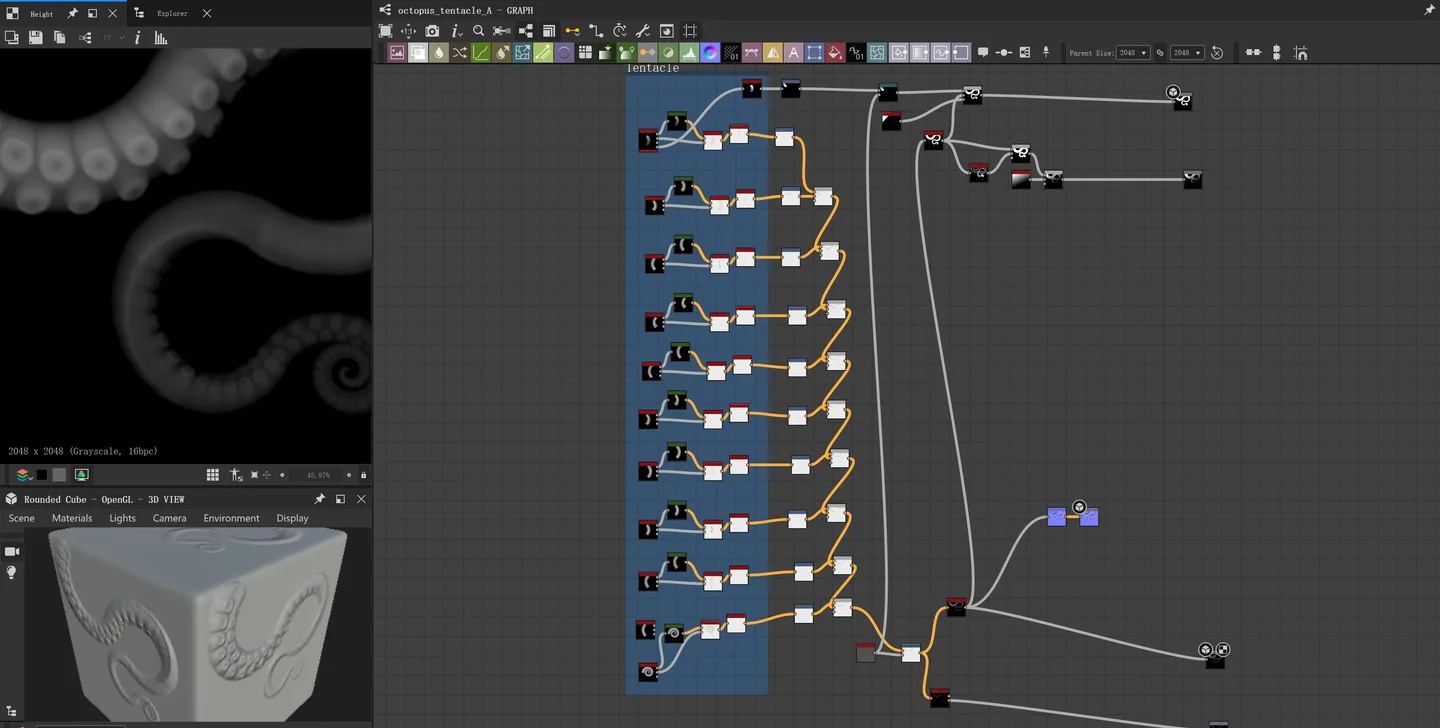Add a Text node from the node bar
Image resolution: width=1440 pixels, height=728 pixels.
(794, 53)
